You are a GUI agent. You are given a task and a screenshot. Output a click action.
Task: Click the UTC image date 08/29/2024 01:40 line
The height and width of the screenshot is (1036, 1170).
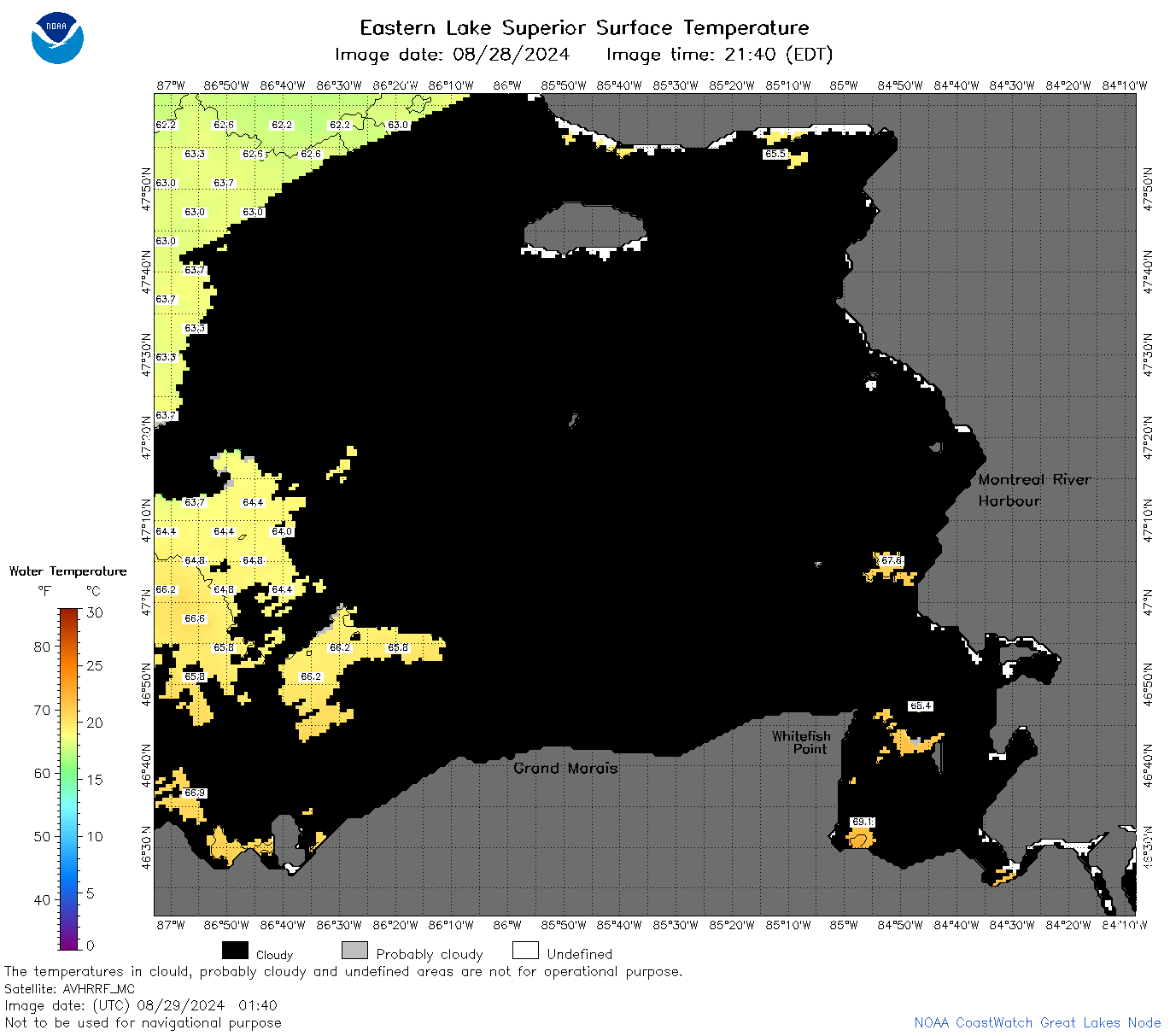tap(141, 1005)
